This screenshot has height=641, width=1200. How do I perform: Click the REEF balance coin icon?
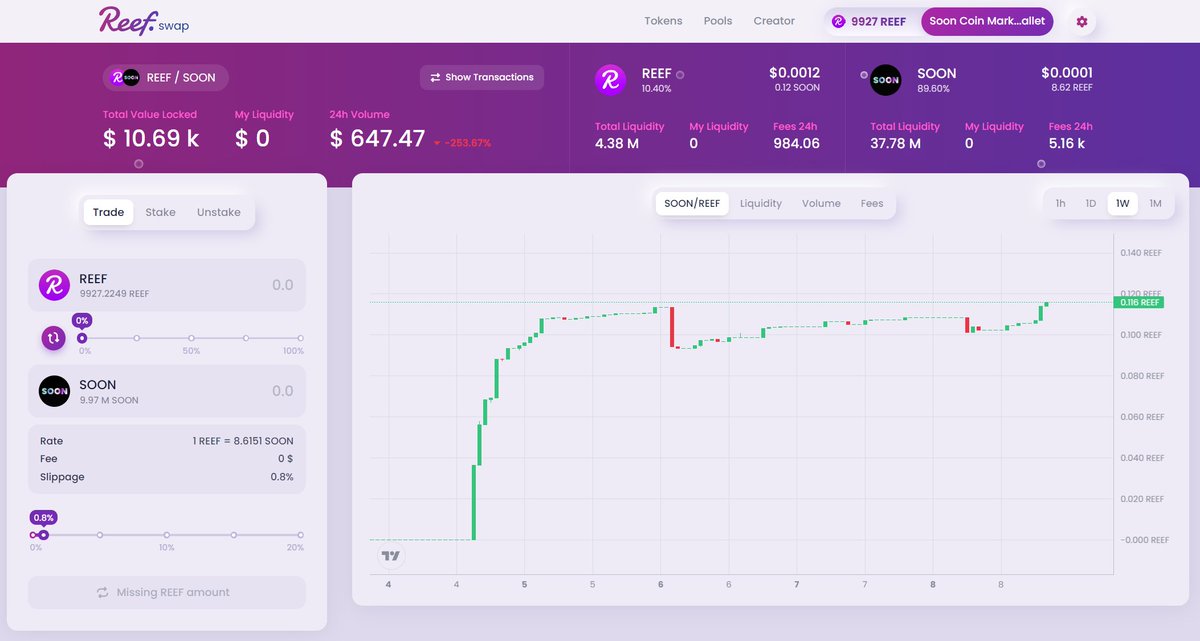838,21
